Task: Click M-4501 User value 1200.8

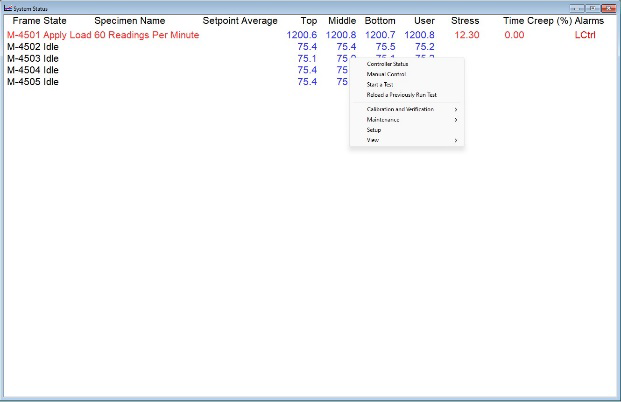Action: tap(419, 35)
